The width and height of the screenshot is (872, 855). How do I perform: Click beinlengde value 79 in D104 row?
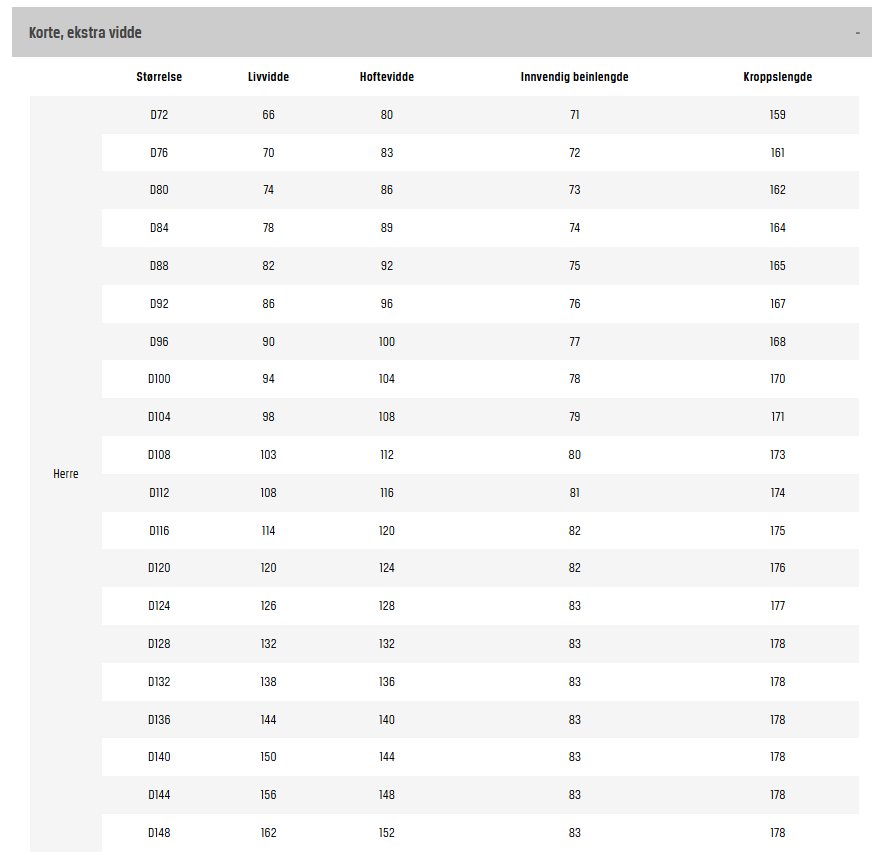tap(574, 417)
